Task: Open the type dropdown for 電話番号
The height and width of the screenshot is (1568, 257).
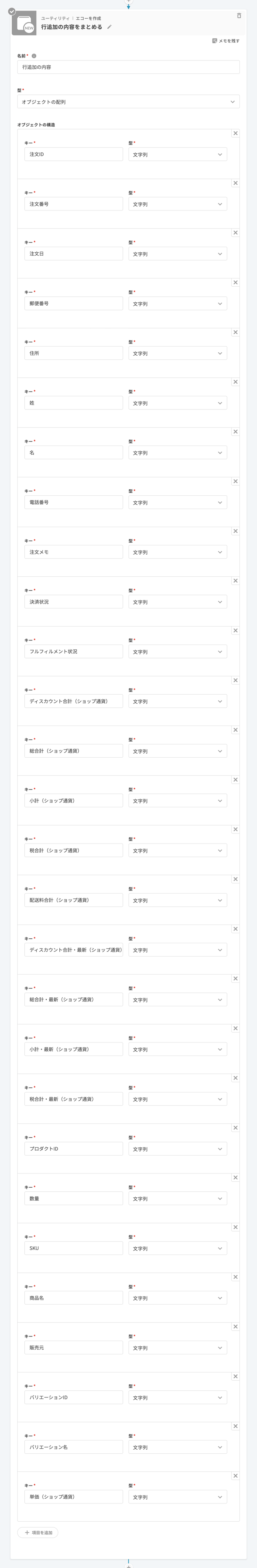Action: click(178, 502)
